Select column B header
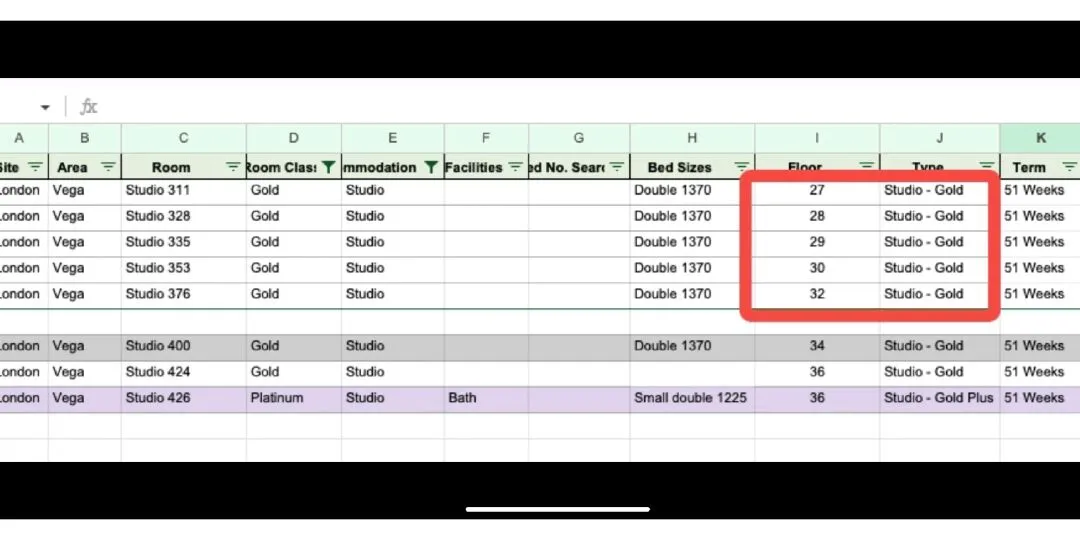 click(x=85, y=138)
